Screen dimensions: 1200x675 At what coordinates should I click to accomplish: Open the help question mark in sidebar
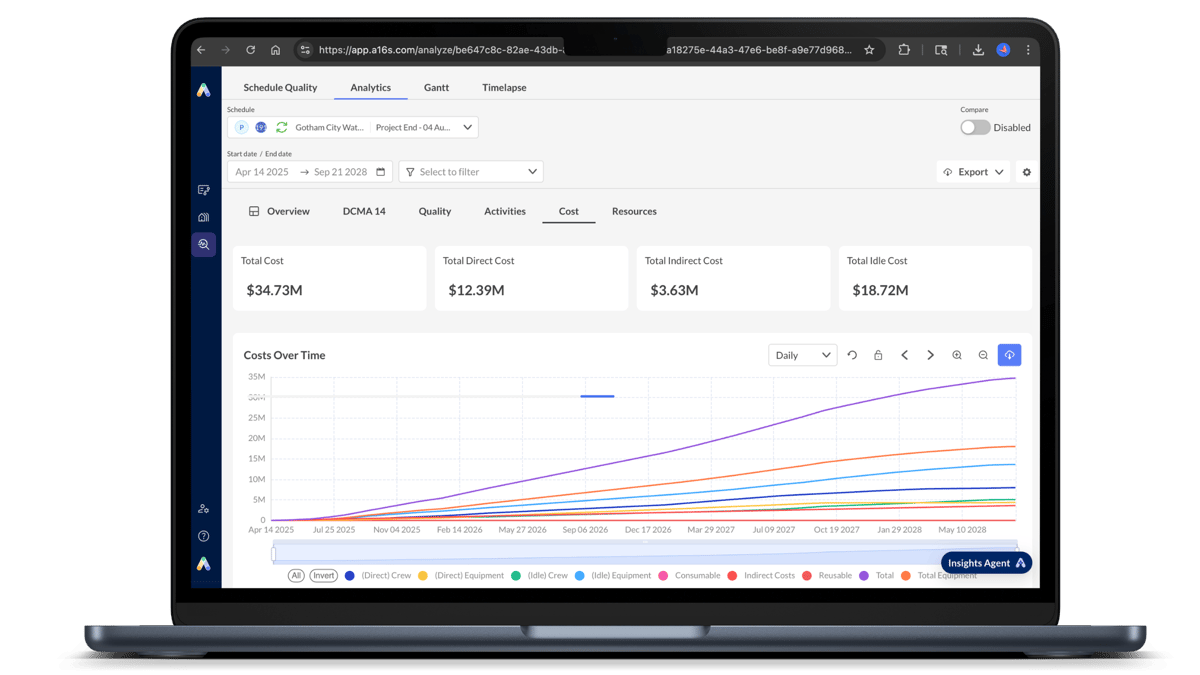tap(204, 536)
